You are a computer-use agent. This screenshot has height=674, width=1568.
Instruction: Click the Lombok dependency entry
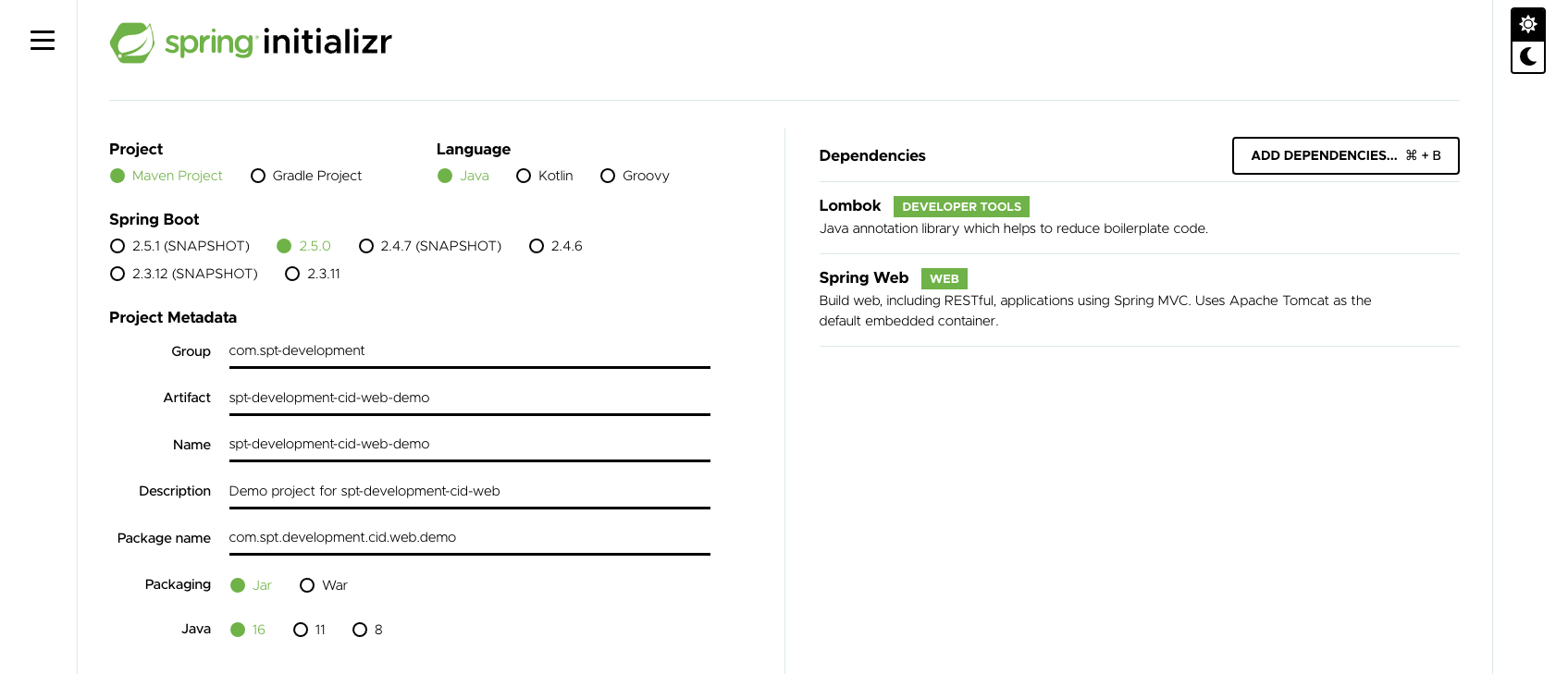click(x=1139, y=217)
